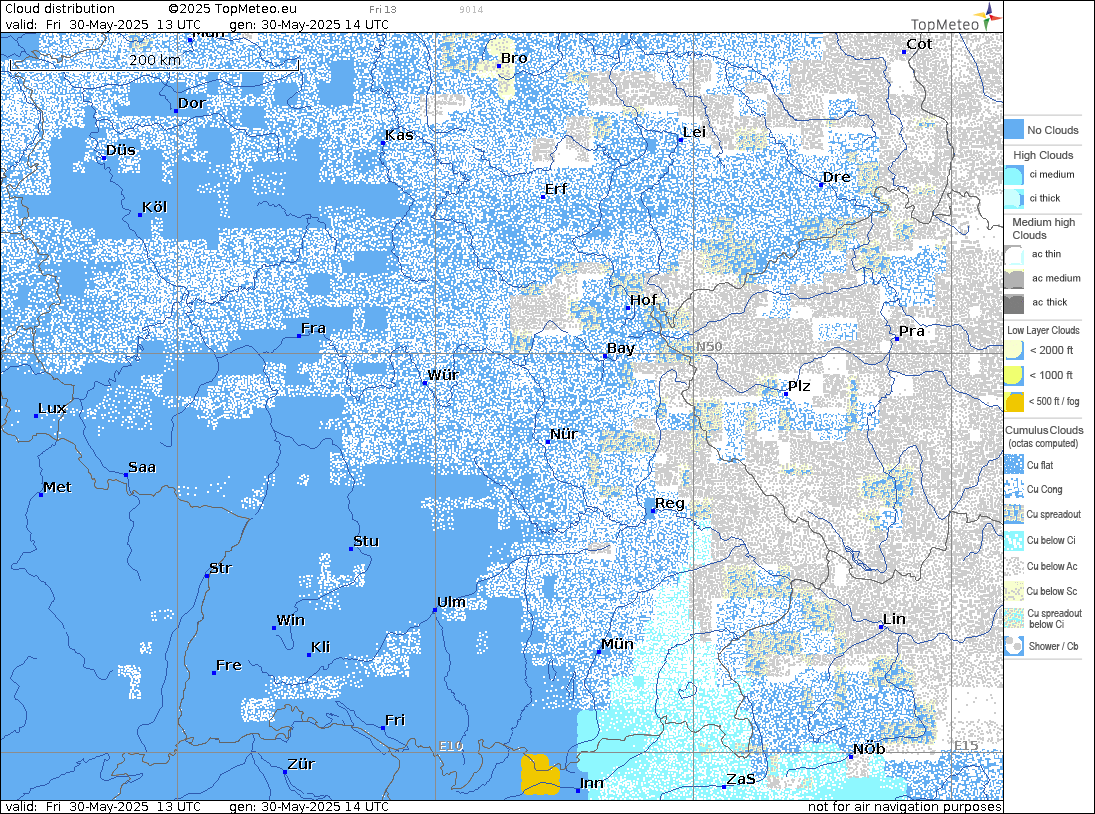Select the Fra city label
This screenshot has width=1095, height=814.
[x=314, y=328]
